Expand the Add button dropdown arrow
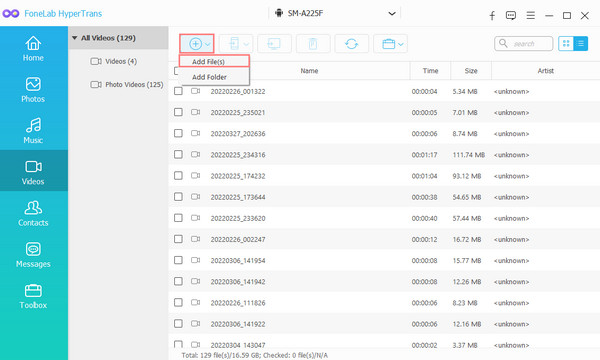 [207, 44]
